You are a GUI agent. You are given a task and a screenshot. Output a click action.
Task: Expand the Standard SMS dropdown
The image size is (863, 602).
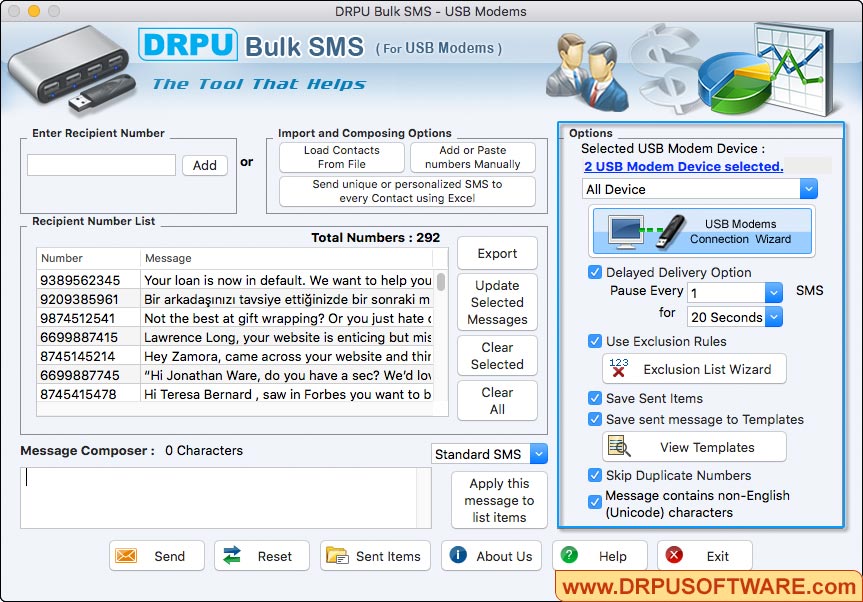[537, 454]
